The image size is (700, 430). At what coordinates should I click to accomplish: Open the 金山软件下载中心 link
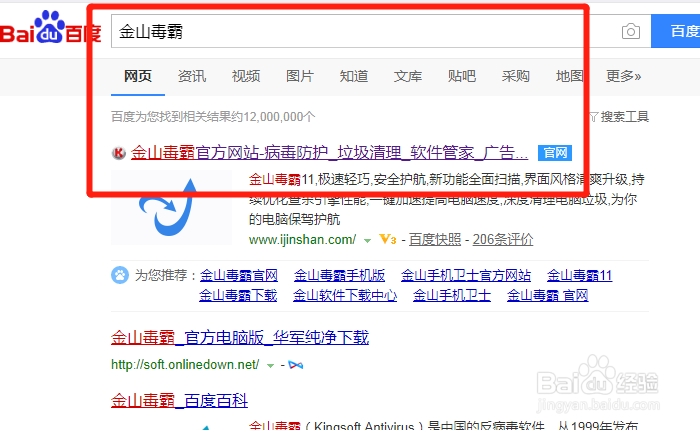point(345,295)
